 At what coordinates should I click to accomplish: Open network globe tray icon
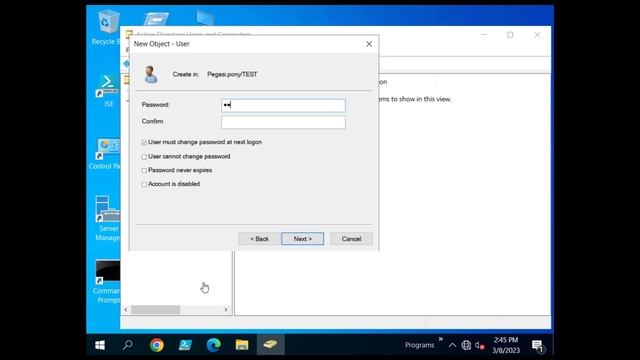pos(466,345)
